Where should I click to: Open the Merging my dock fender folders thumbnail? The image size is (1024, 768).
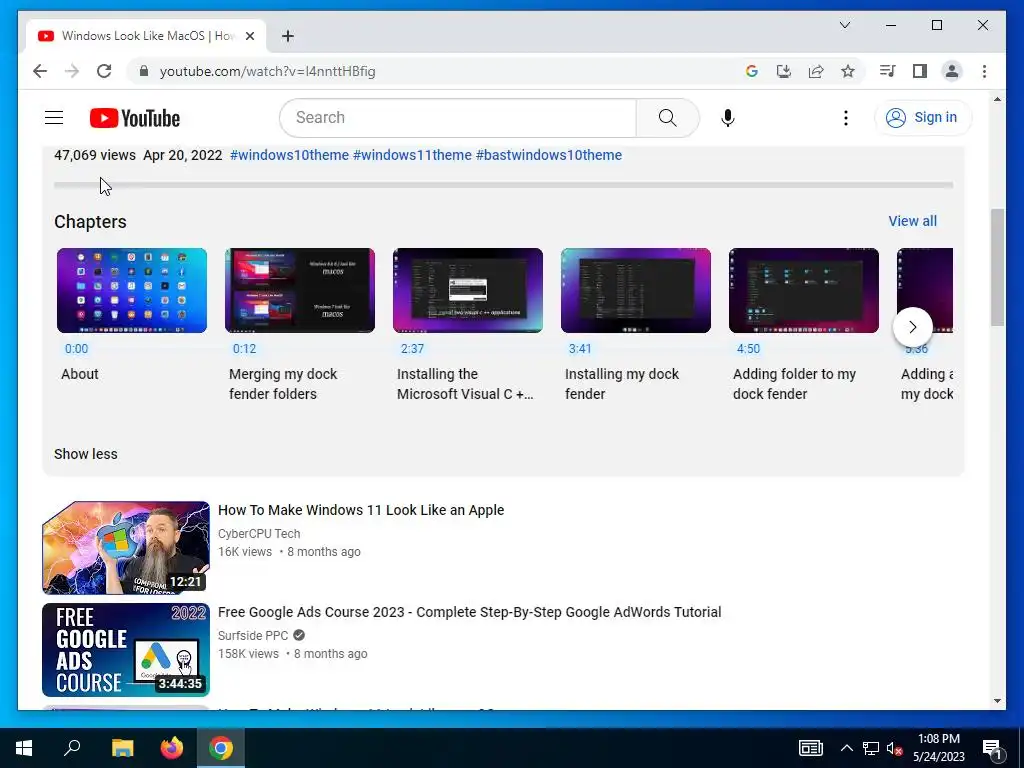[300, 290]
